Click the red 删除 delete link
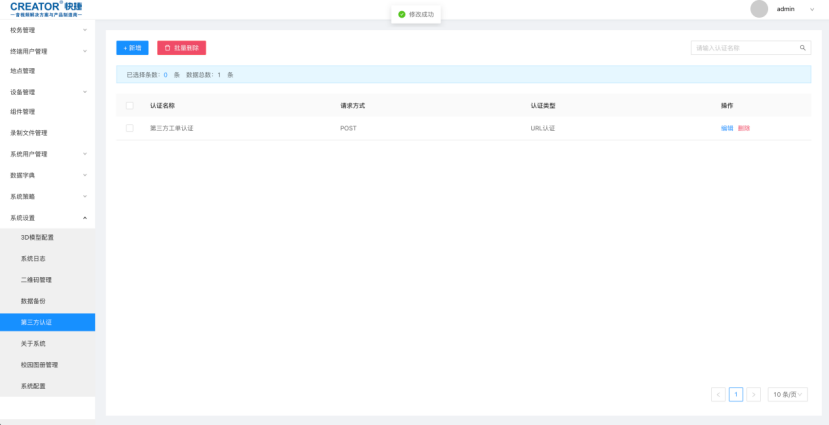This screenshot has height=425, width=829. (x=744, y=128)
